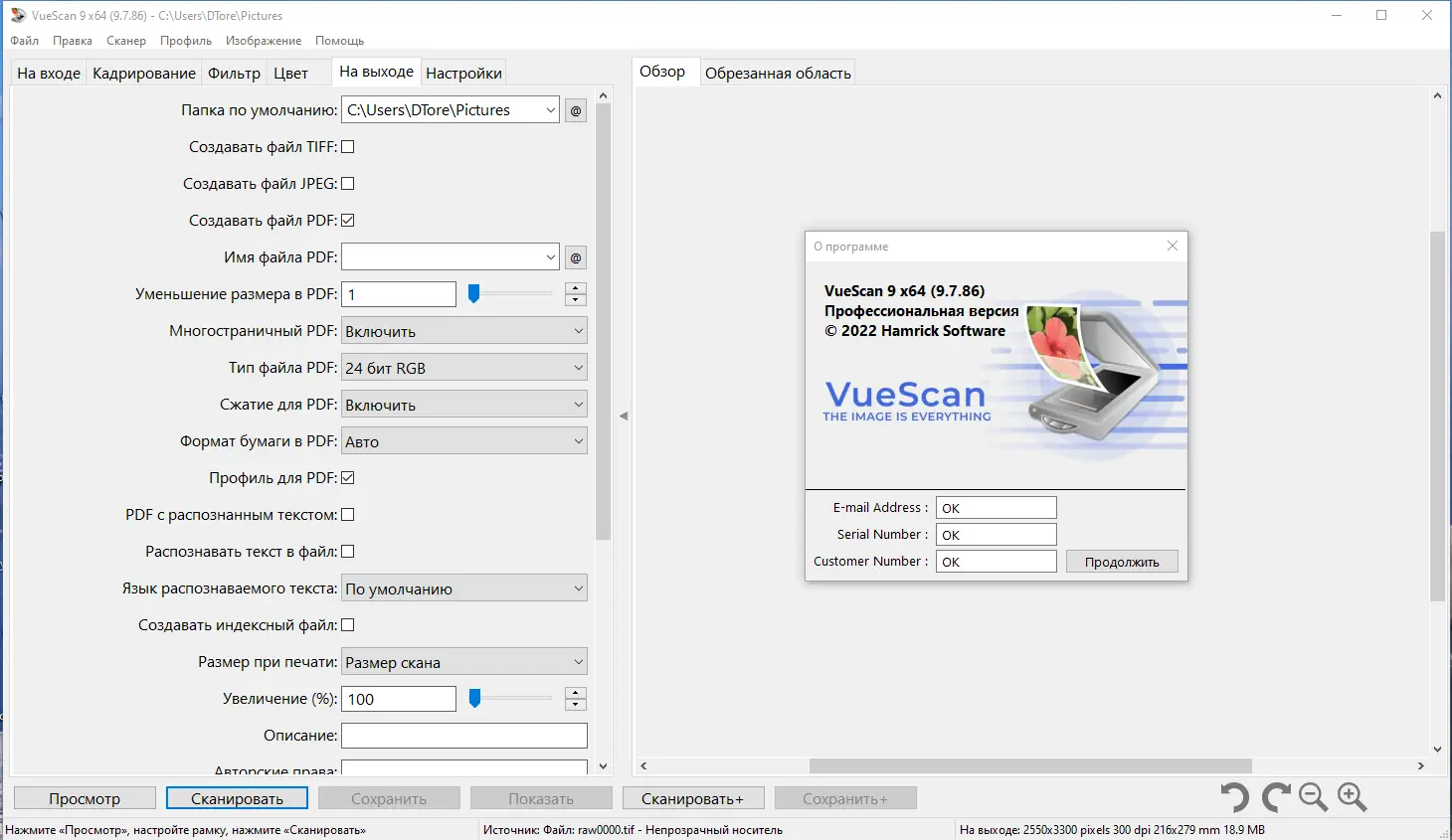
Task: Click the Описание text field
Action: tap(464, 736)
